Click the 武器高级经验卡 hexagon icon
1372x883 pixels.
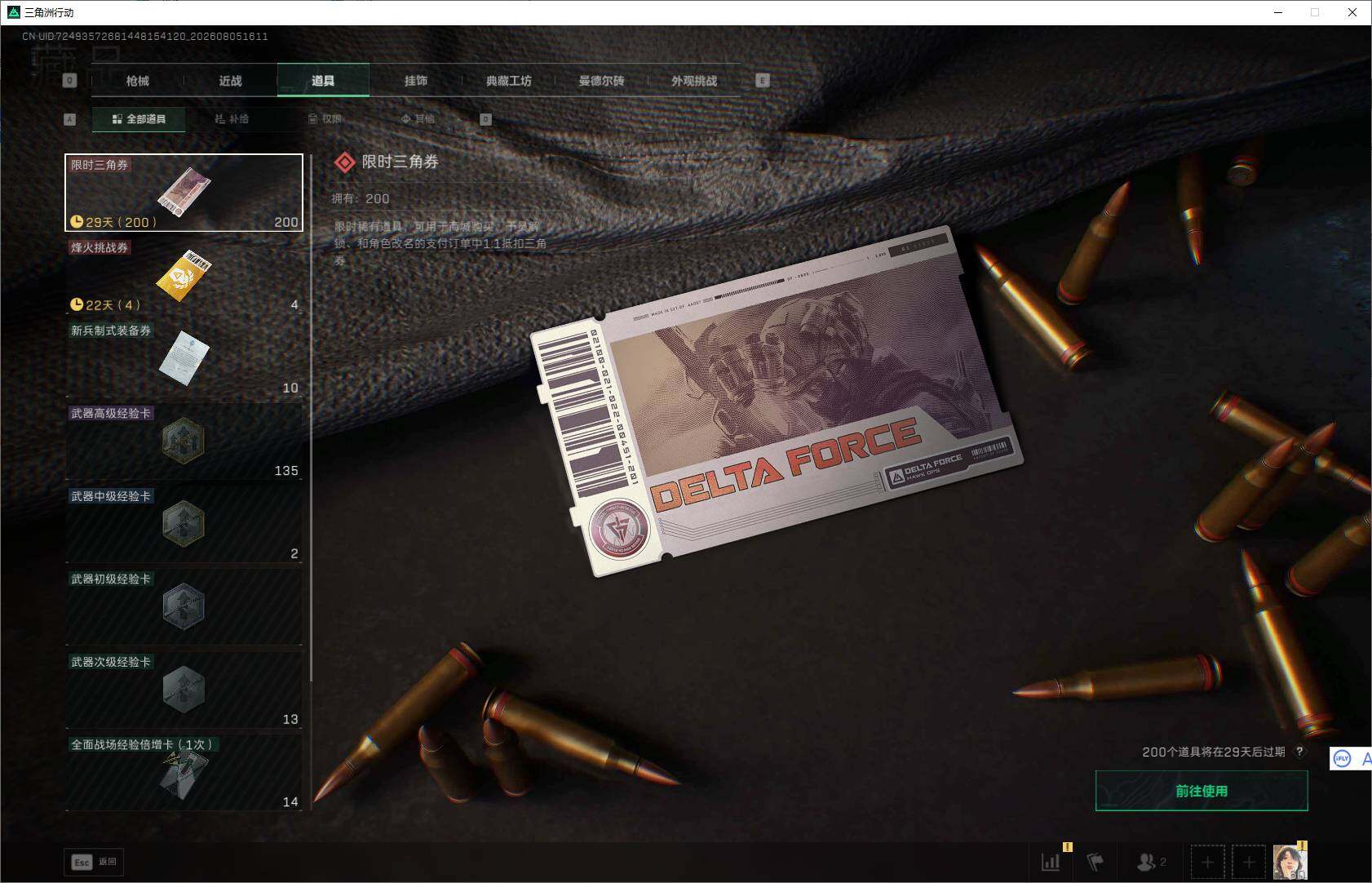click(183, 440)
